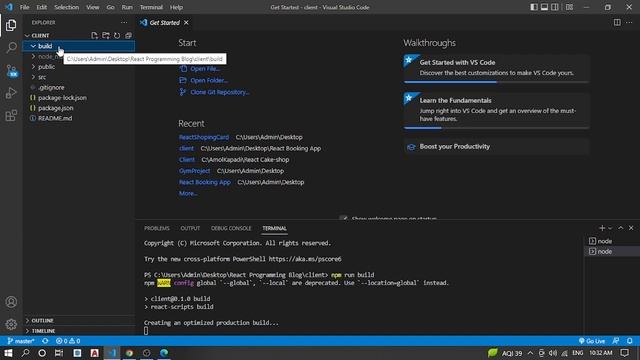Open the Selection menu

(x=67, y=7)
